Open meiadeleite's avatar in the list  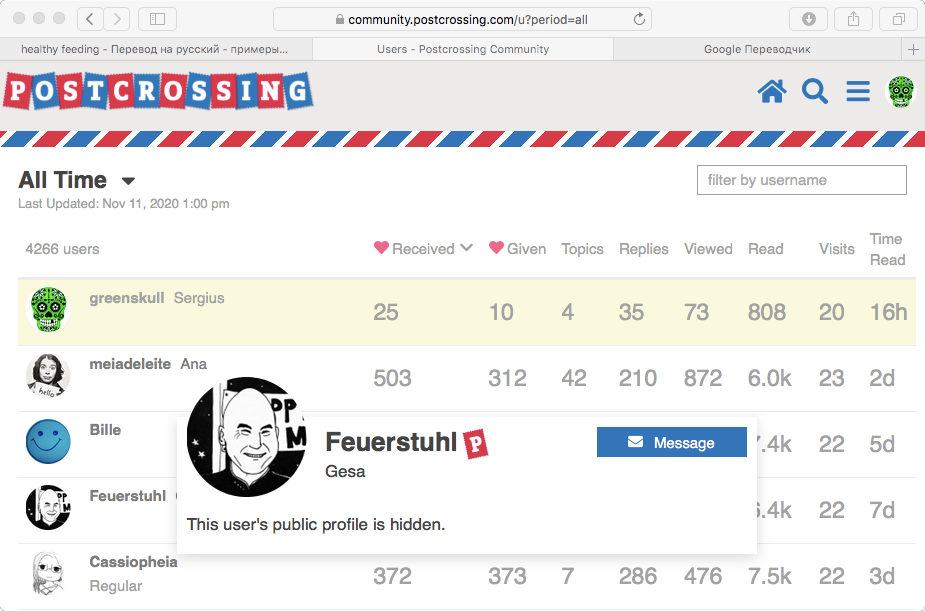click(48, 376)
